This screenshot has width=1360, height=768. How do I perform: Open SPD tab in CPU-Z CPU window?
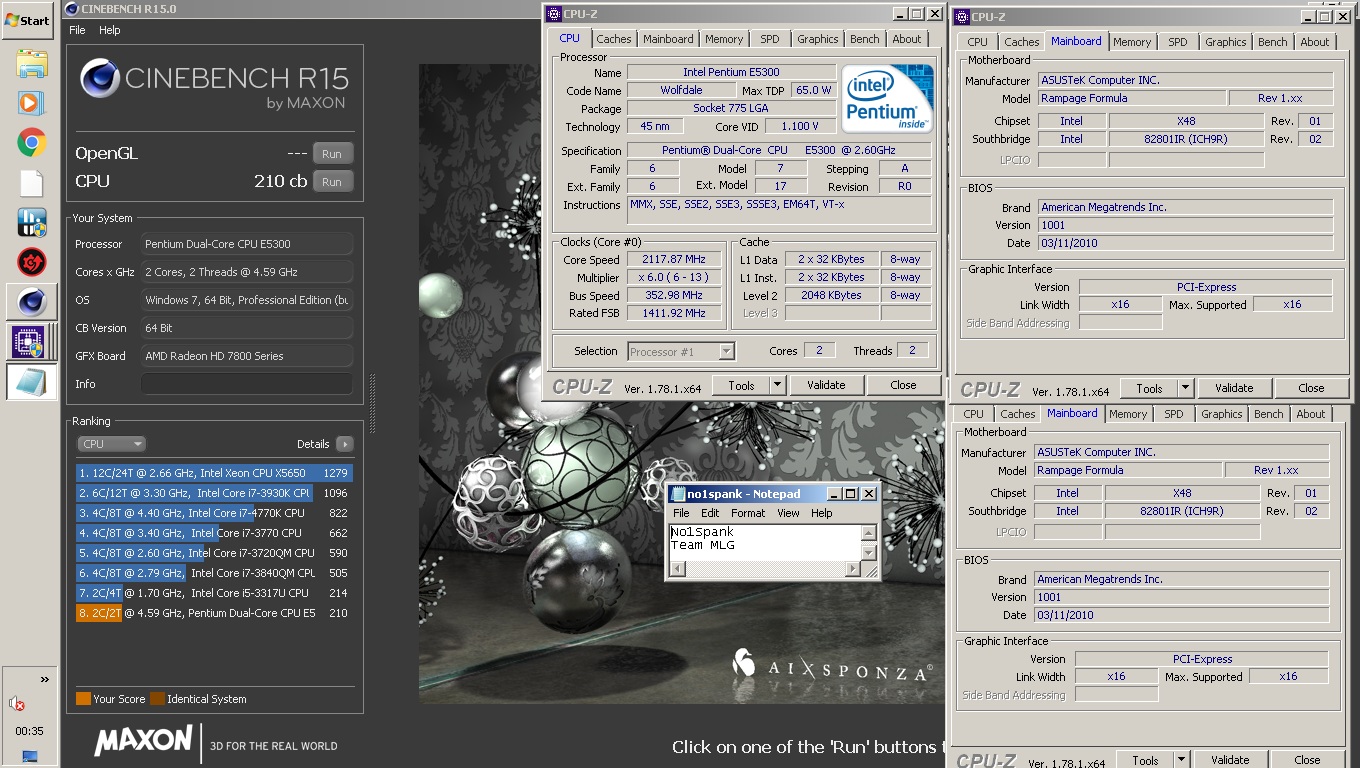(769, 39)
